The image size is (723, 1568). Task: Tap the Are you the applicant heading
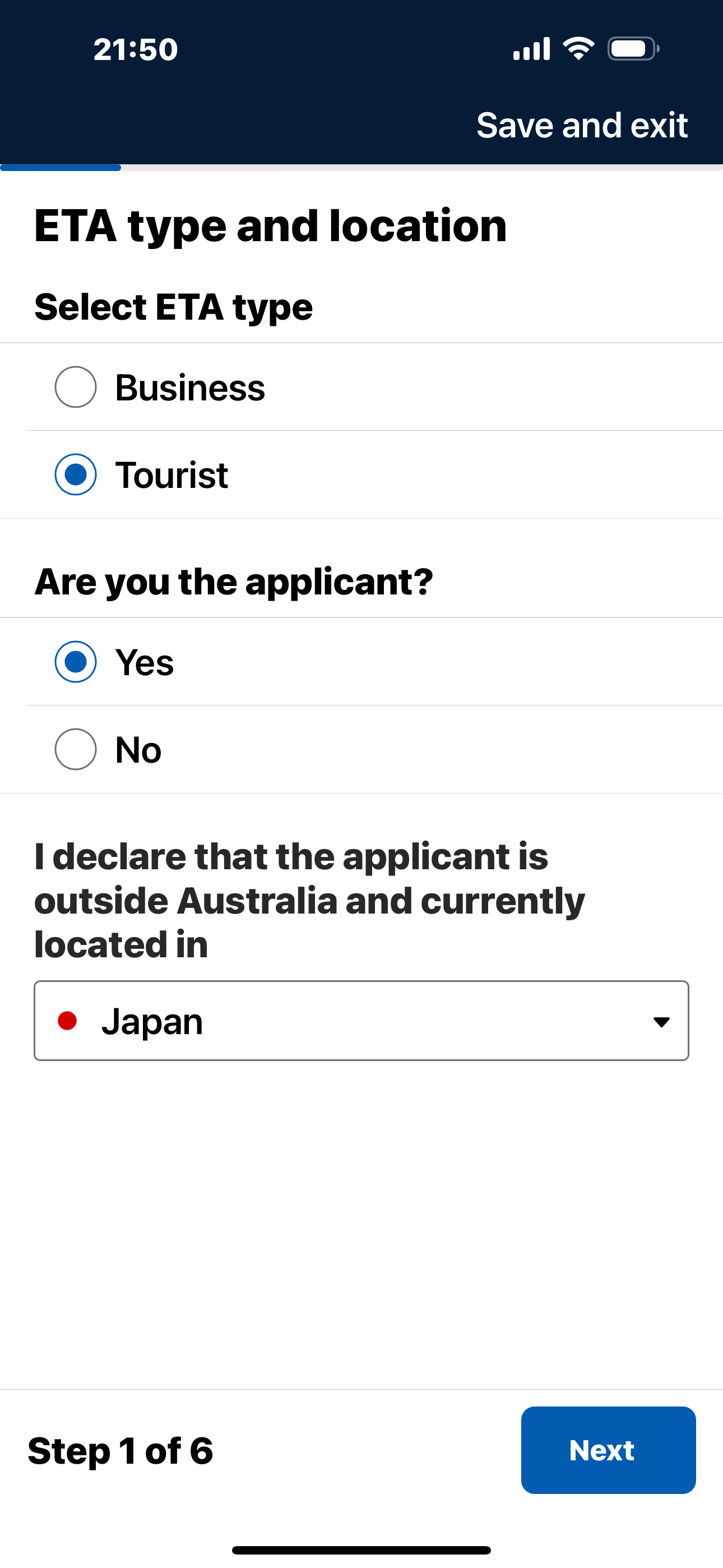coord(234,582)
